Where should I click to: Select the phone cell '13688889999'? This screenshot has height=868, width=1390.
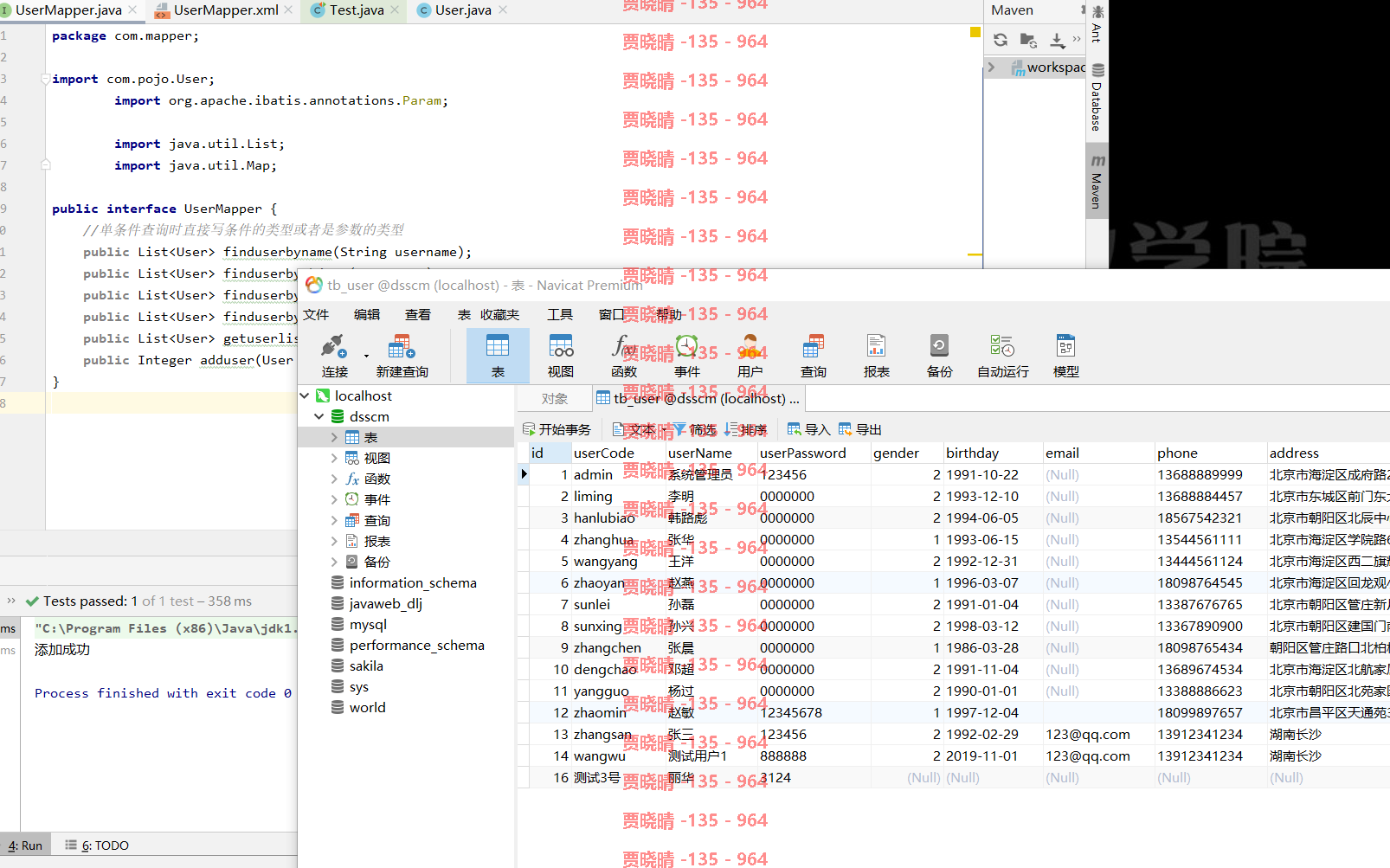[x=1211, y=474]
